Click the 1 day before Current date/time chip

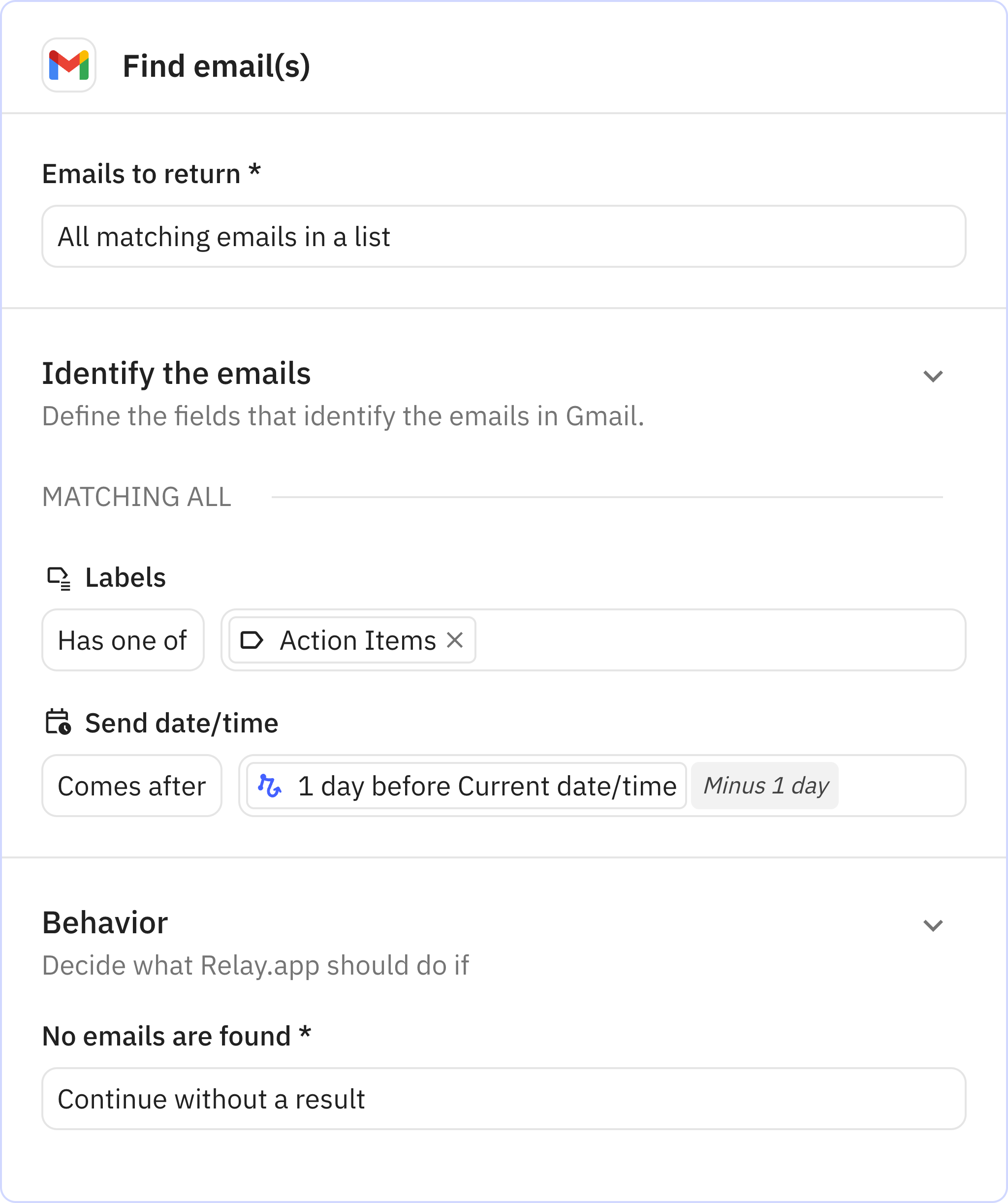point(487,786)
